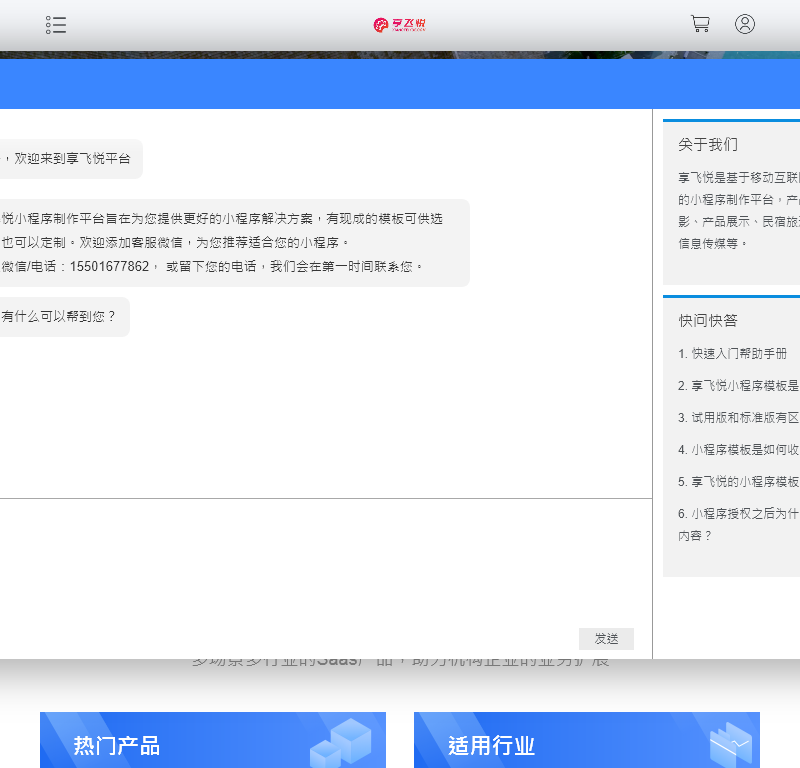
Task: Click the 欢迎来到享飞悦平台 chat bubble
Action: (x=71, y=159)
